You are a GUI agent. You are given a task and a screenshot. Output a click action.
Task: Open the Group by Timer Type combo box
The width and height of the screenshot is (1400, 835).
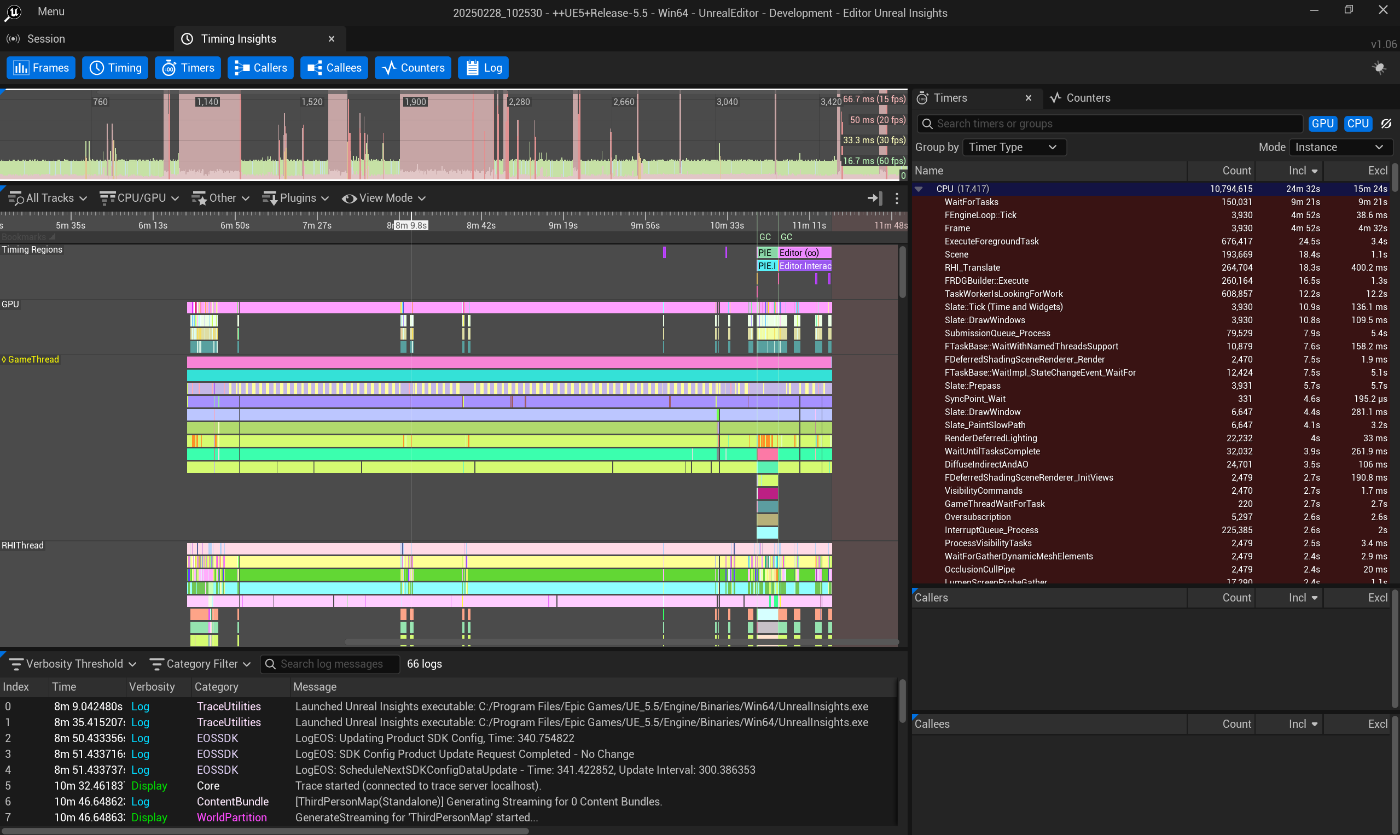1014,147
